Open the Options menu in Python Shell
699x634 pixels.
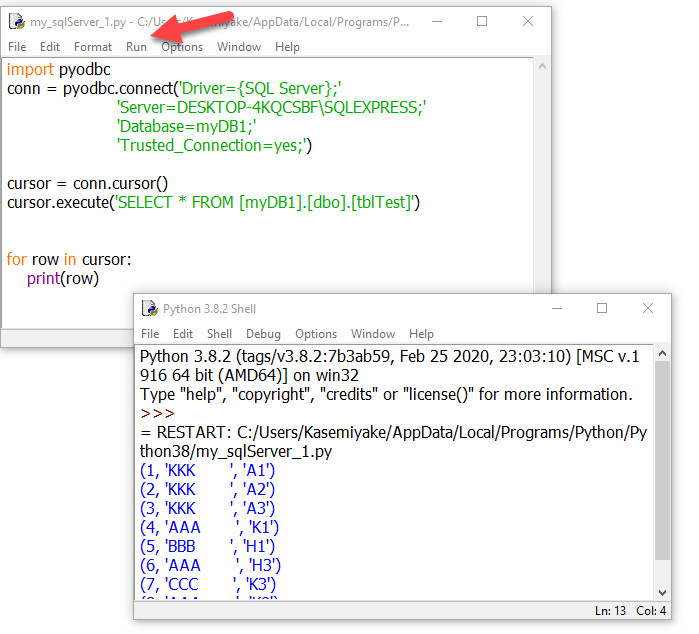316,334
